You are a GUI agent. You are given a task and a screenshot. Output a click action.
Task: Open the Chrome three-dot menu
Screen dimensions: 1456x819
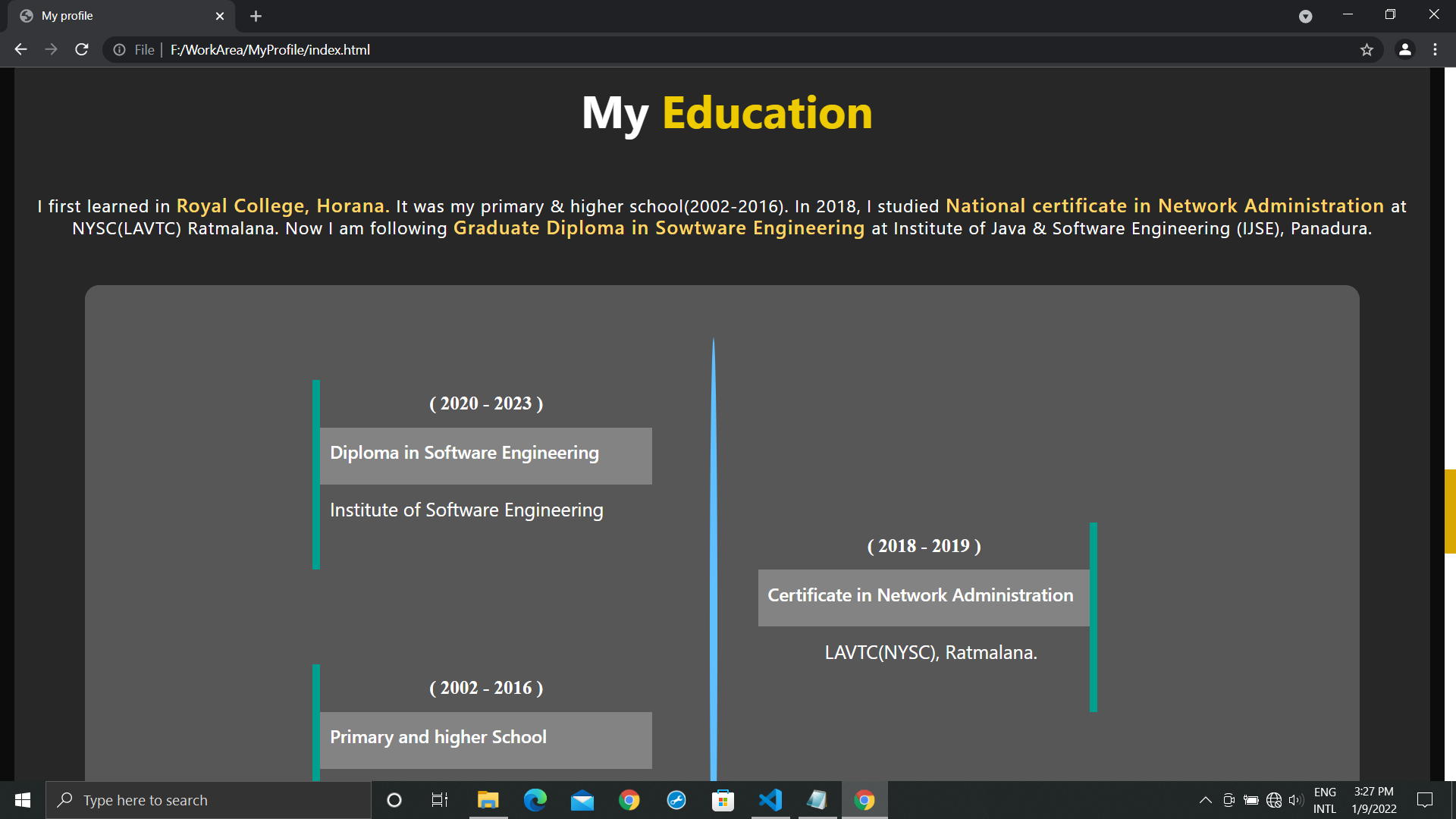tap(1435, 49)
